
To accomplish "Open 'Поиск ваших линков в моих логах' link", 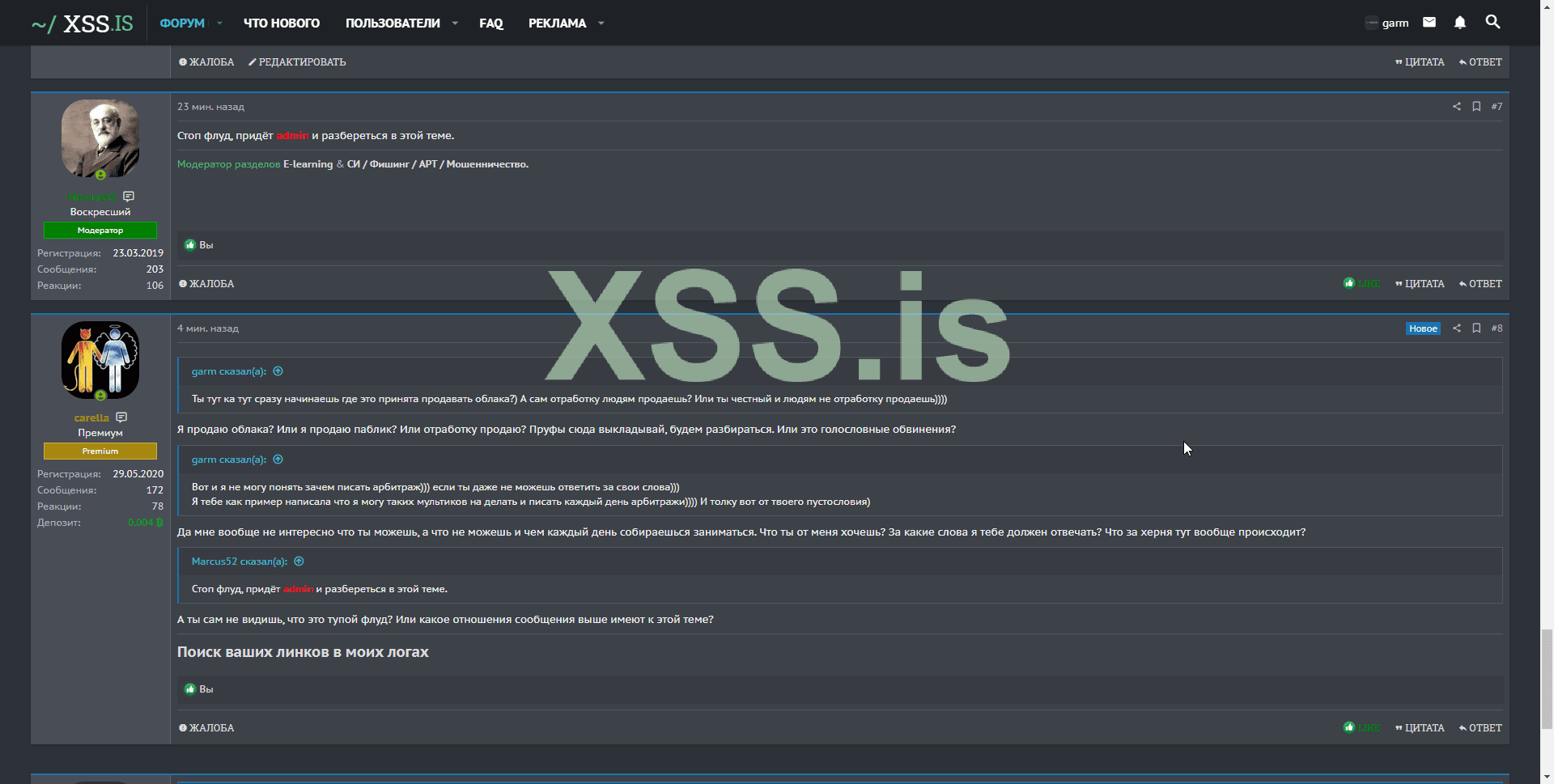I will tap(303, 652).
